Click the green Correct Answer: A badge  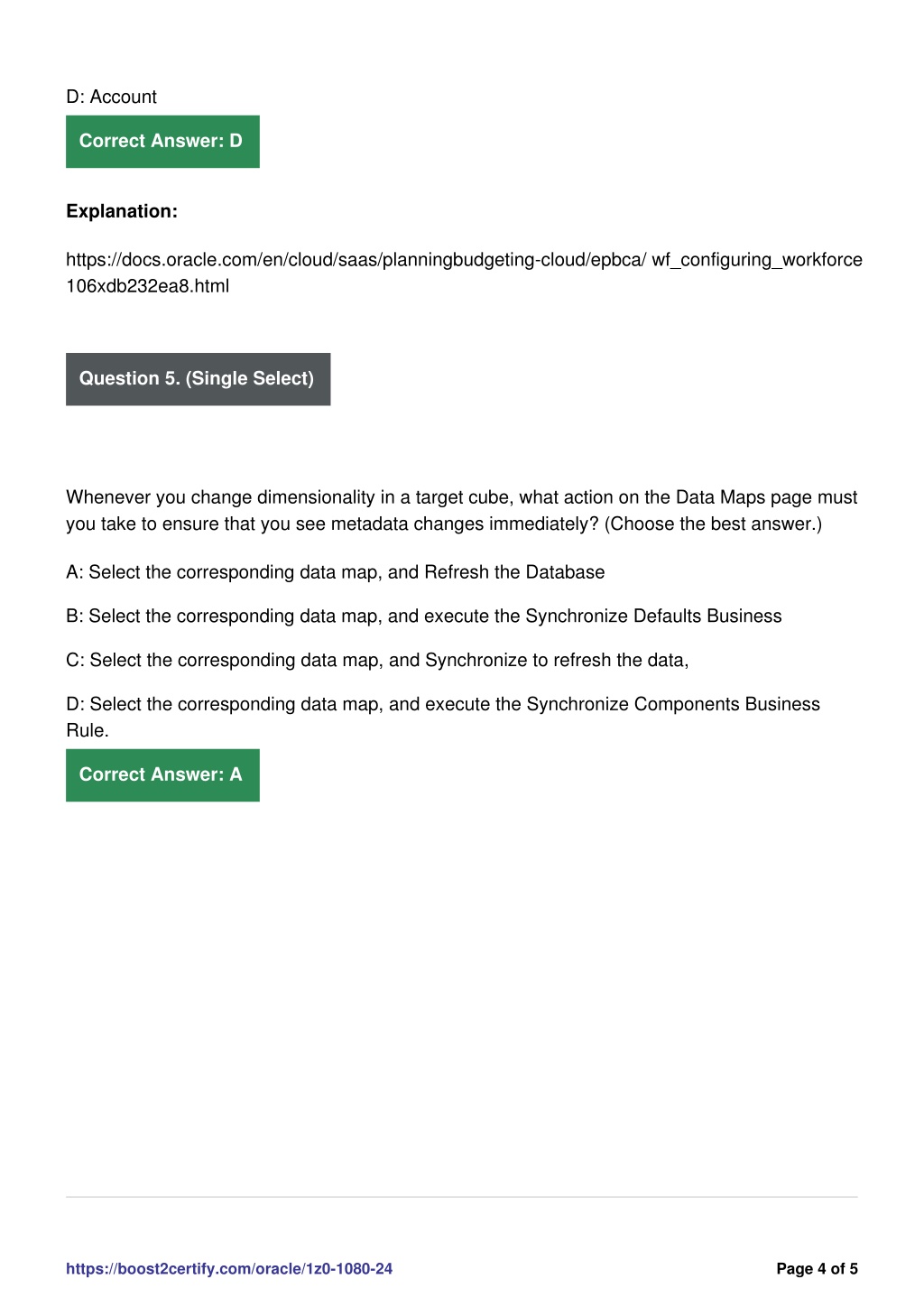tap(162, 774)
